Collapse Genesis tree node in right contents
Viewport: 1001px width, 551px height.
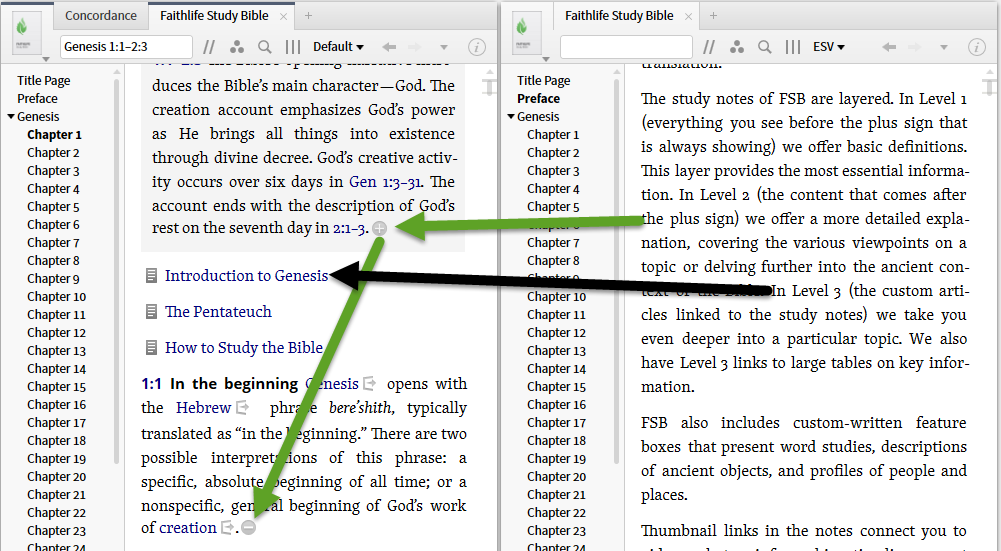click(x=511, y=117)
